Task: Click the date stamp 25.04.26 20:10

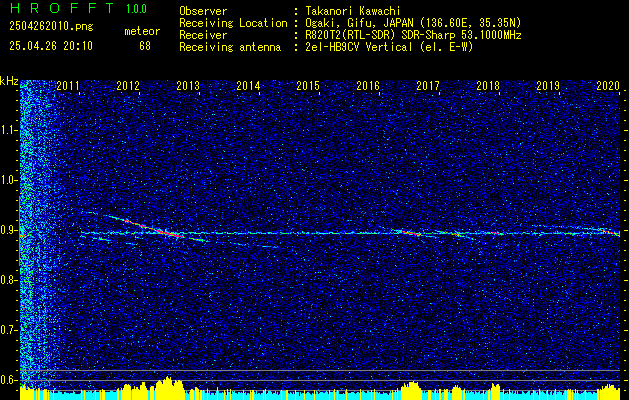Action: (51, 46)
